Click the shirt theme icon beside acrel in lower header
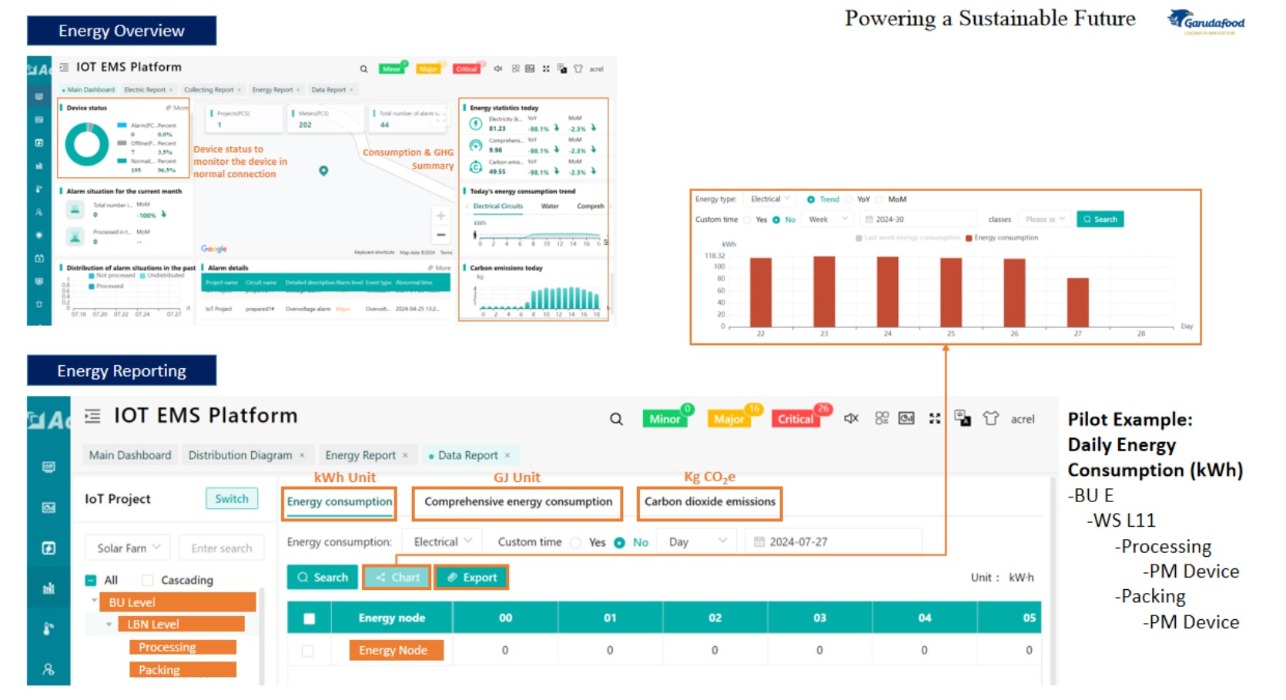 tap(990, 419)
